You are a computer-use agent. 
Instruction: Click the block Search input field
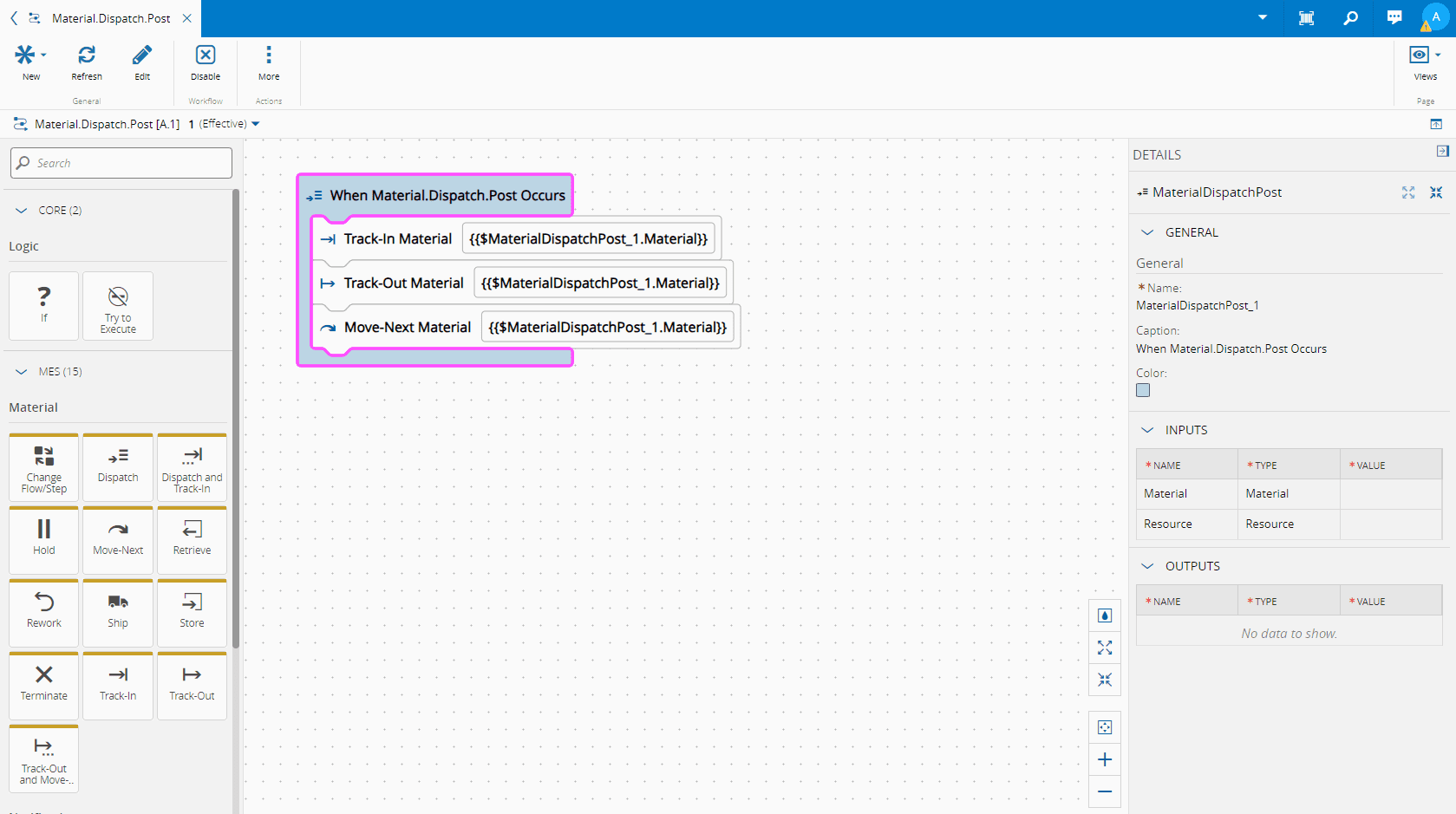(x=121, y=163)
